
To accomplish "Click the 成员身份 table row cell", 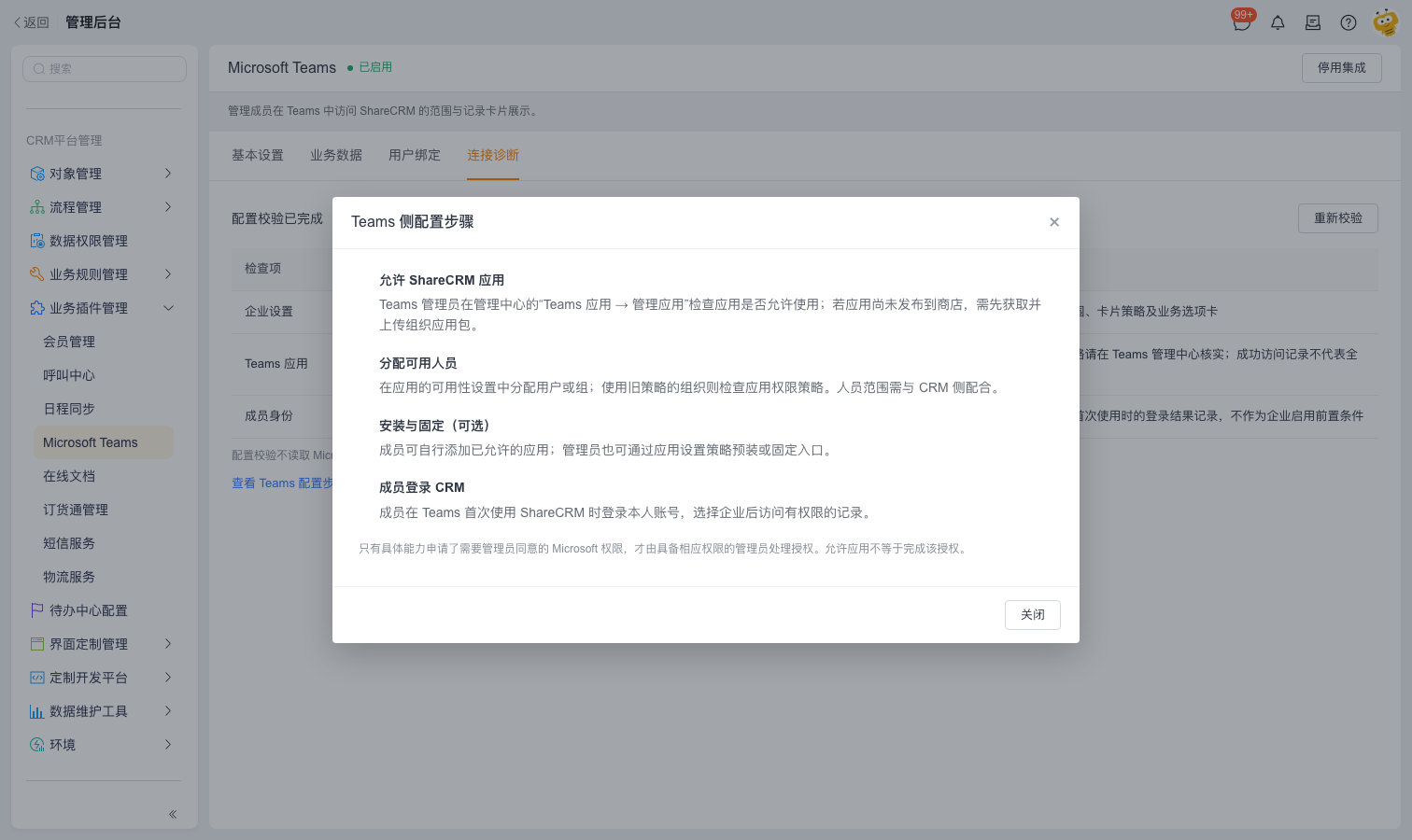I will [269, 416].
